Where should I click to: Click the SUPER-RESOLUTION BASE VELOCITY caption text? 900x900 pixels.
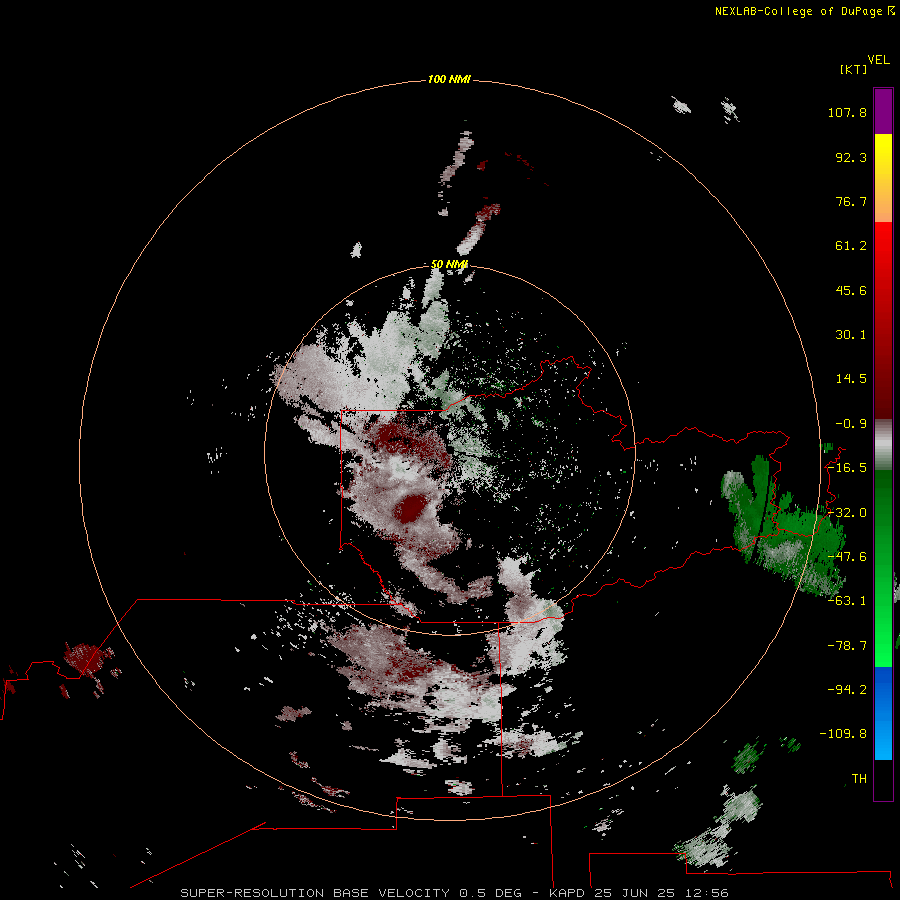[315, 893]
